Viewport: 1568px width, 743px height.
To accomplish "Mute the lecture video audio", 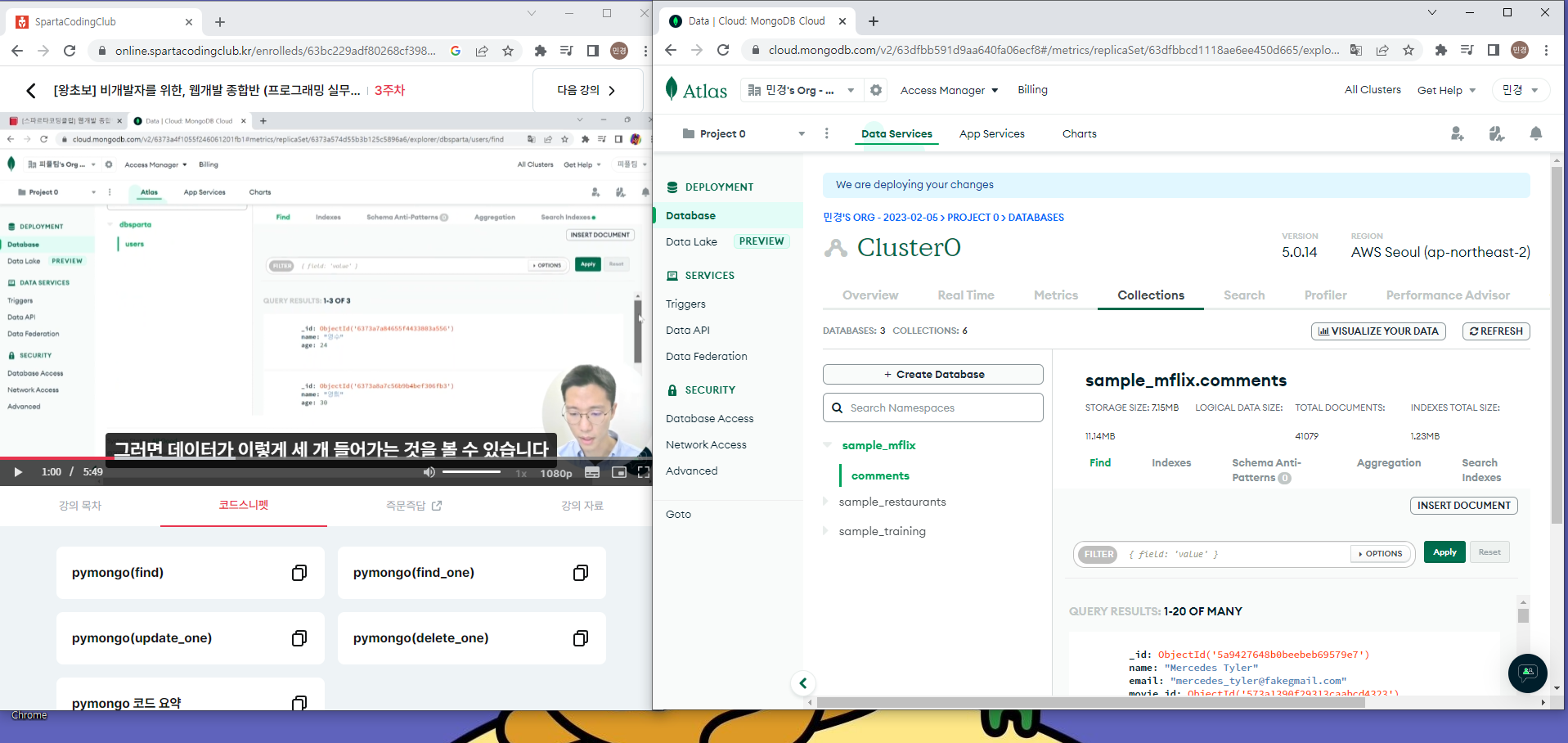I will pyautogui.click(x=429, y=472).
